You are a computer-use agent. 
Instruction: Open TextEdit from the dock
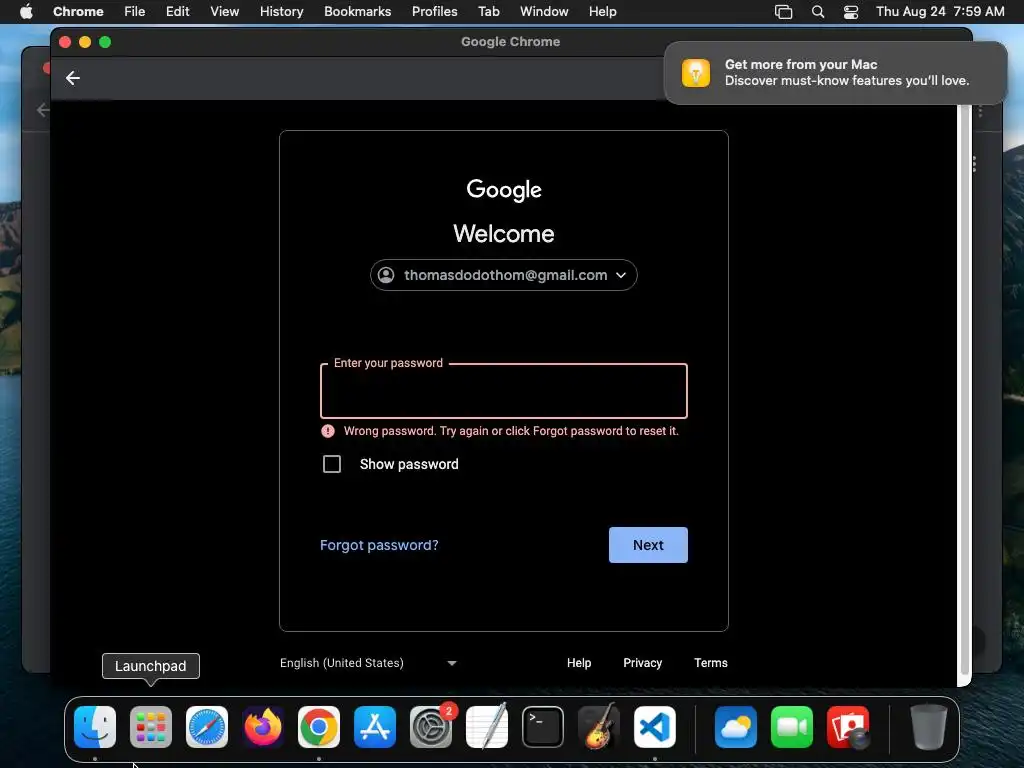487,727
